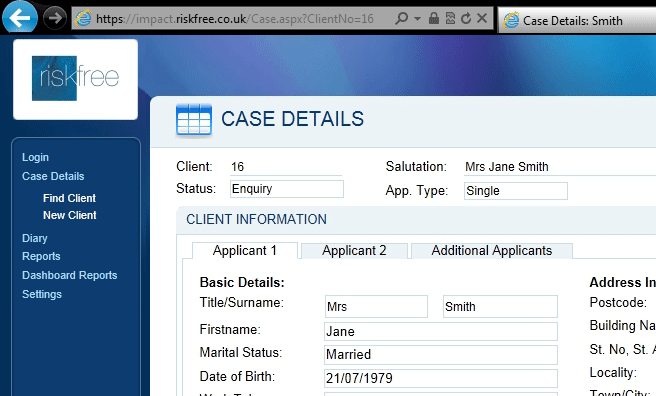The height and width of the screenshot is (396, 656).
Task: Click the search magnifier in address bar
Action: pos(401,18)
